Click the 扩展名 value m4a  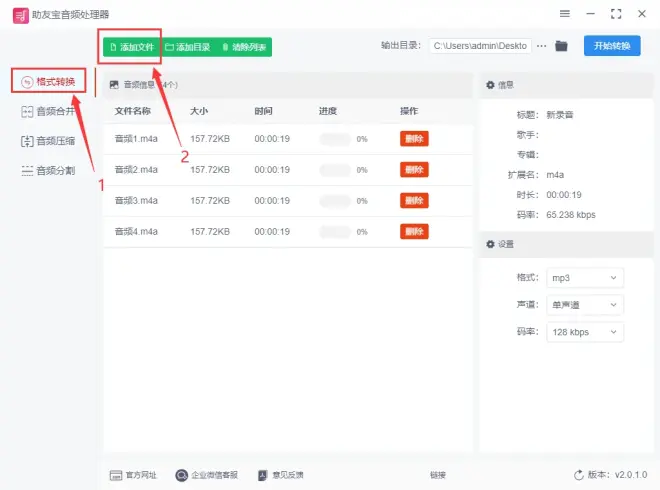click(555, 175)
